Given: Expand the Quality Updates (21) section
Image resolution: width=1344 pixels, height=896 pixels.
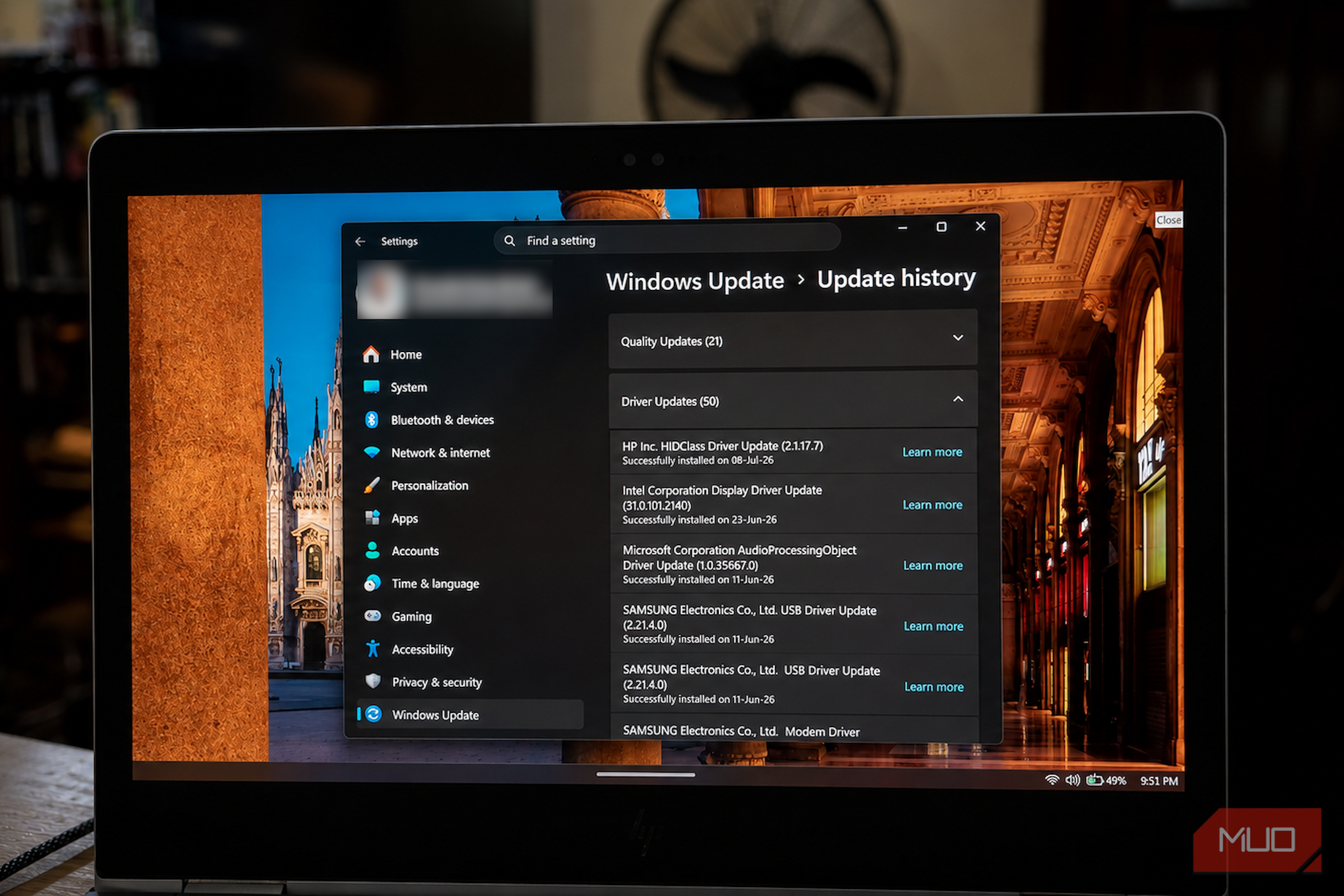Looking at the screenshot, I should click(793, 340).
